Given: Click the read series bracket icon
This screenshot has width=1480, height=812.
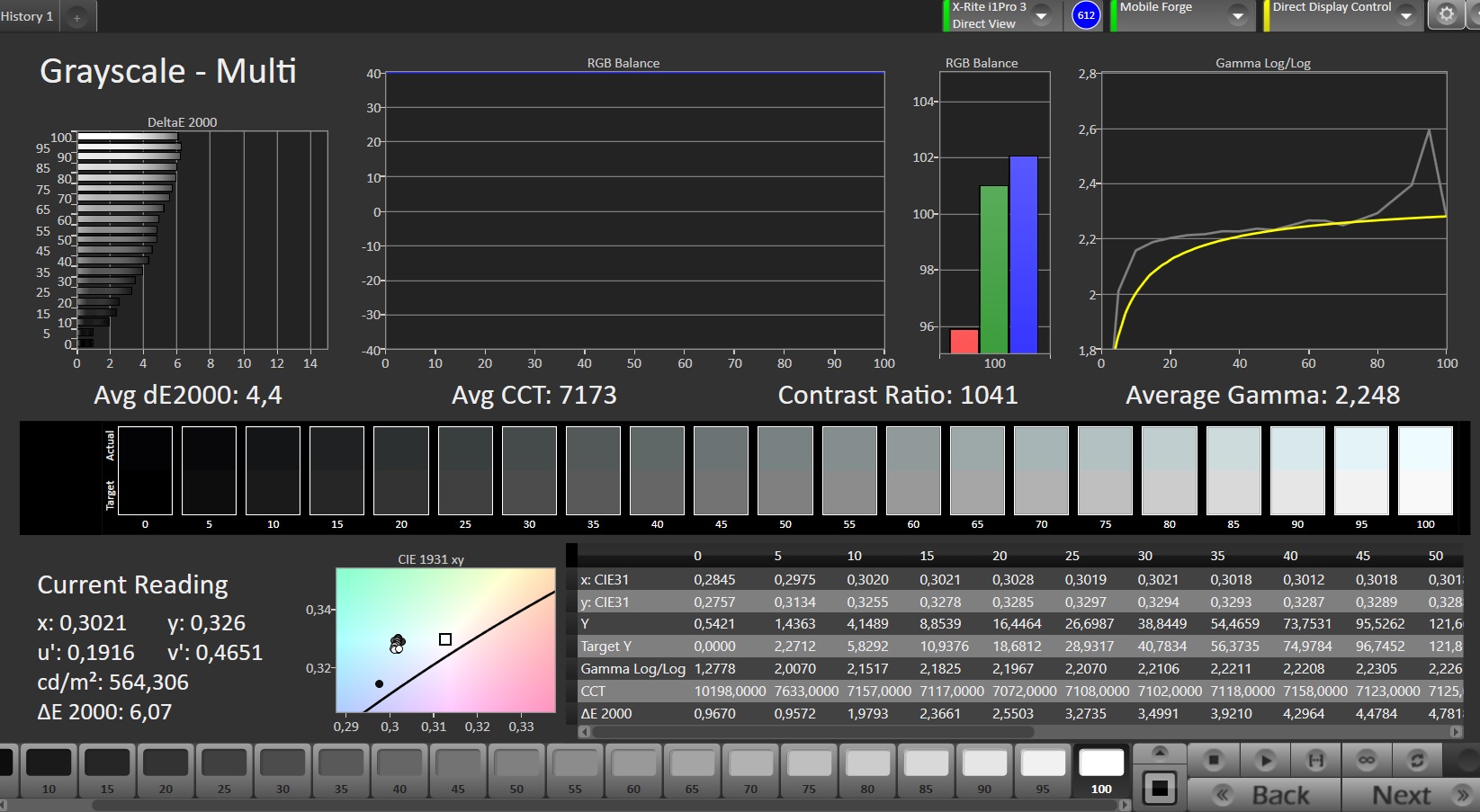Looking at the screenshot, I should (1315, 761).
